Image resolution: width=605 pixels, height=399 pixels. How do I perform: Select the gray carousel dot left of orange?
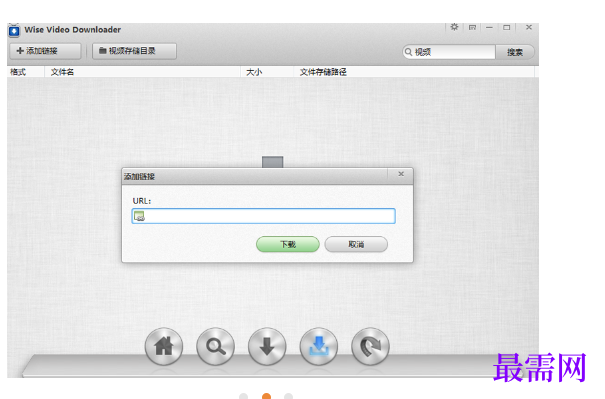243,396
